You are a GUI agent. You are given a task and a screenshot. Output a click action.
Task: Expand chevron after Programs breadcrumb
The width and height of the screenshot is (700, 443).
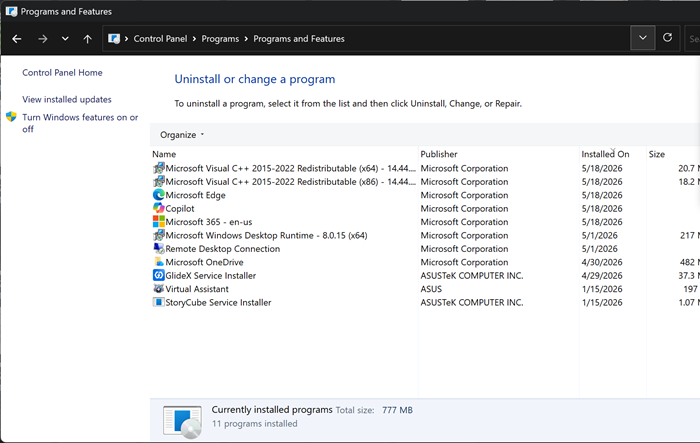(x=246, y=39)
